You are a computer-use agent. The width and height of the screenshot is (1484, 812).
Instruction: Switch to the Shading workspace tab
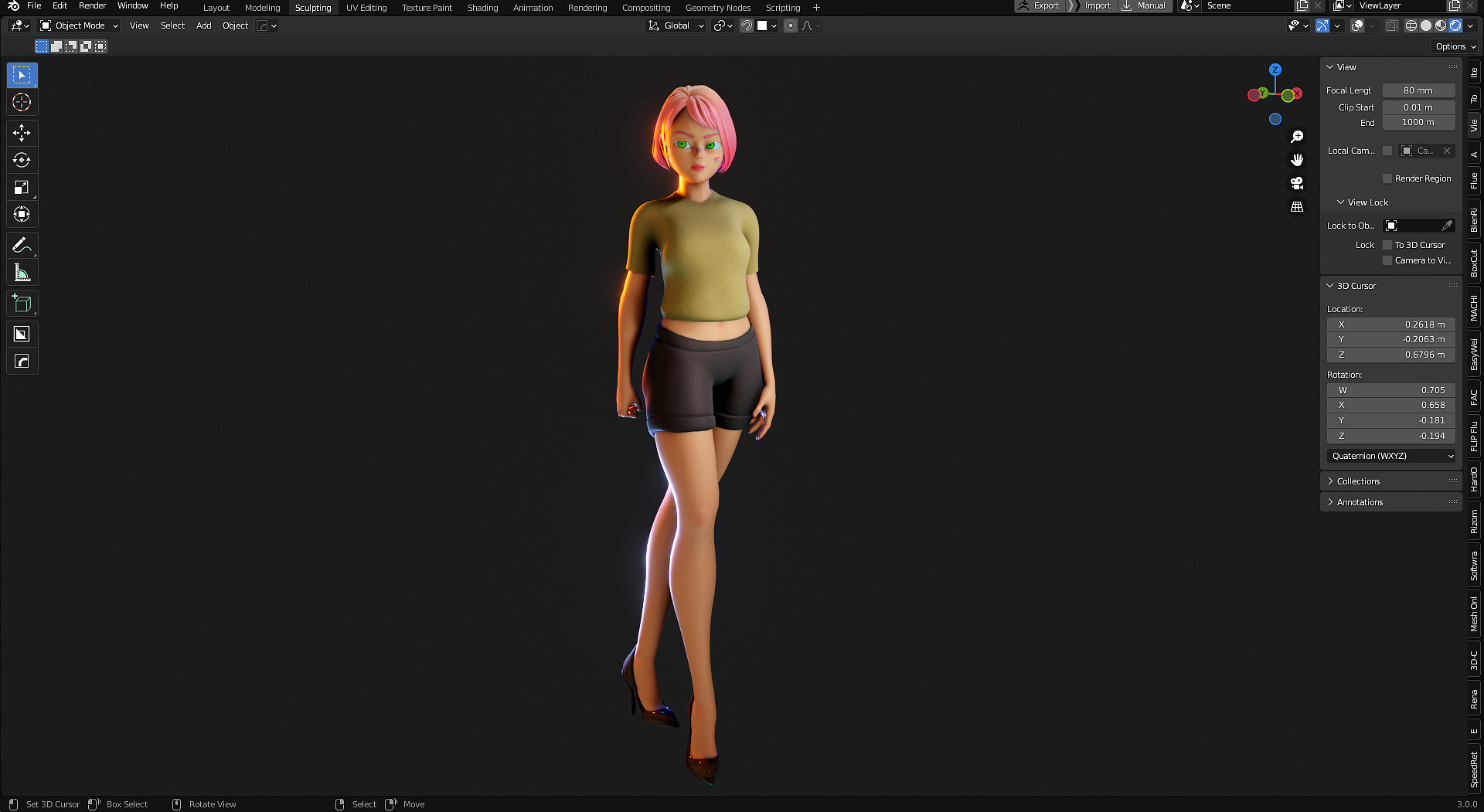point(482,7)
